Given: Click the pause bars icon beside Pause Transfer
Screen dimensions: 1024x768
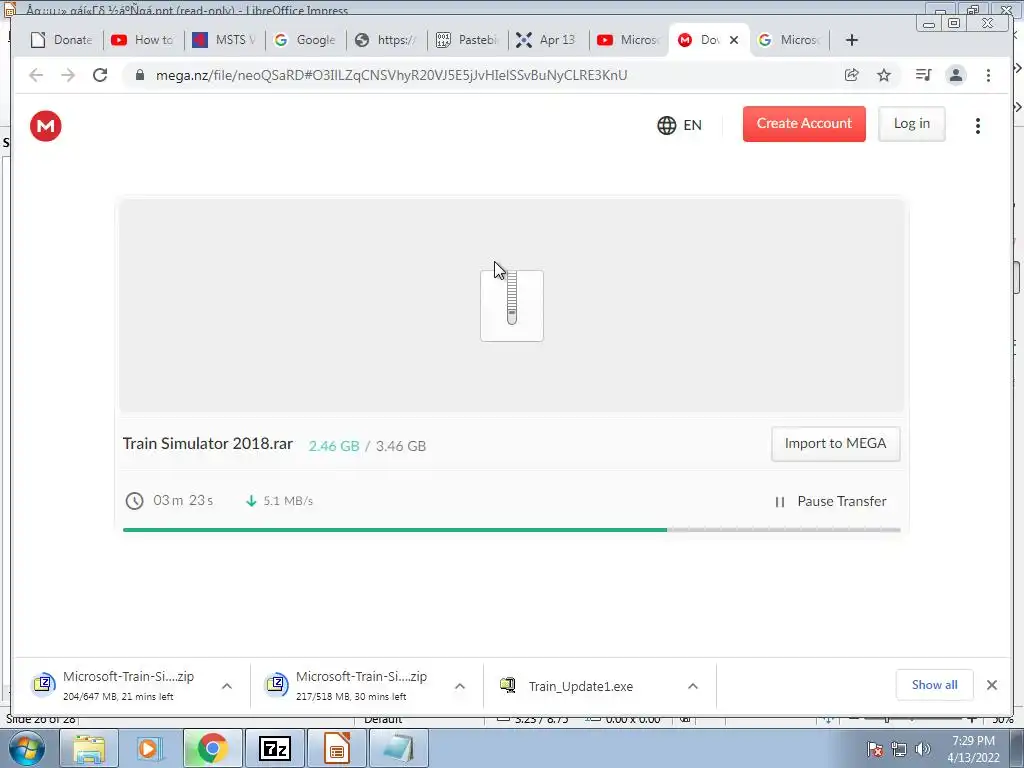Looking at the screenshot, I should pyautogui.click(x=780, y=502).
